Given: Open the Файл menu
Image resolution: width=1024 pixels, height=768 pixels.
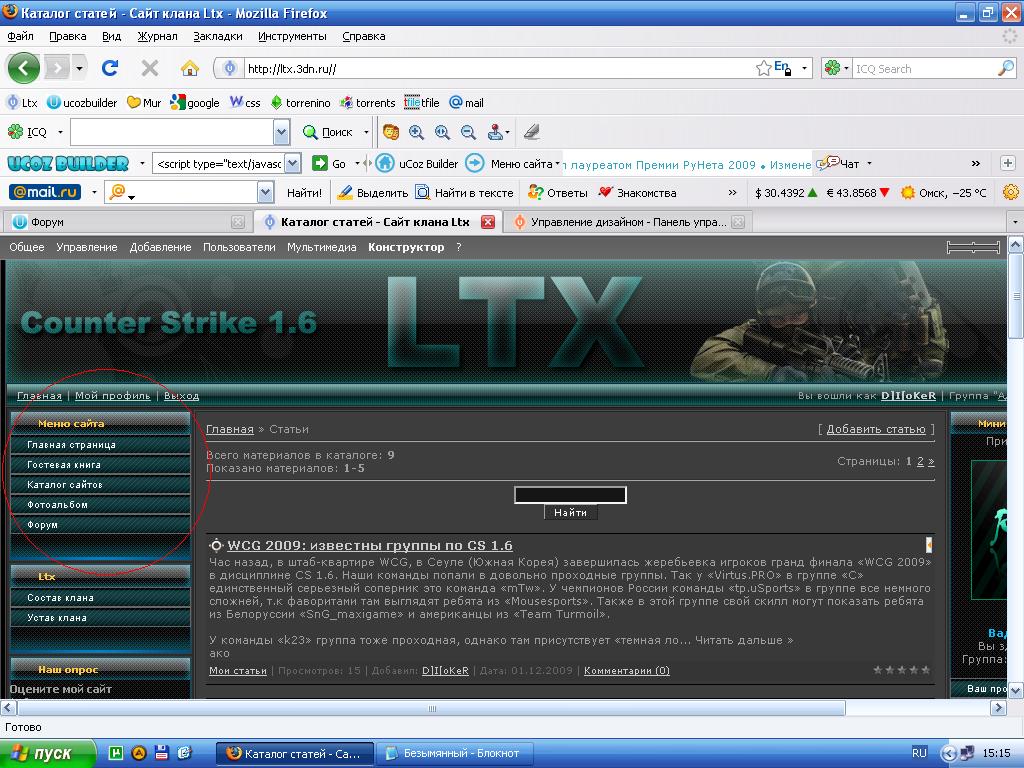Looking at the screenshot, I should point(20,36).
